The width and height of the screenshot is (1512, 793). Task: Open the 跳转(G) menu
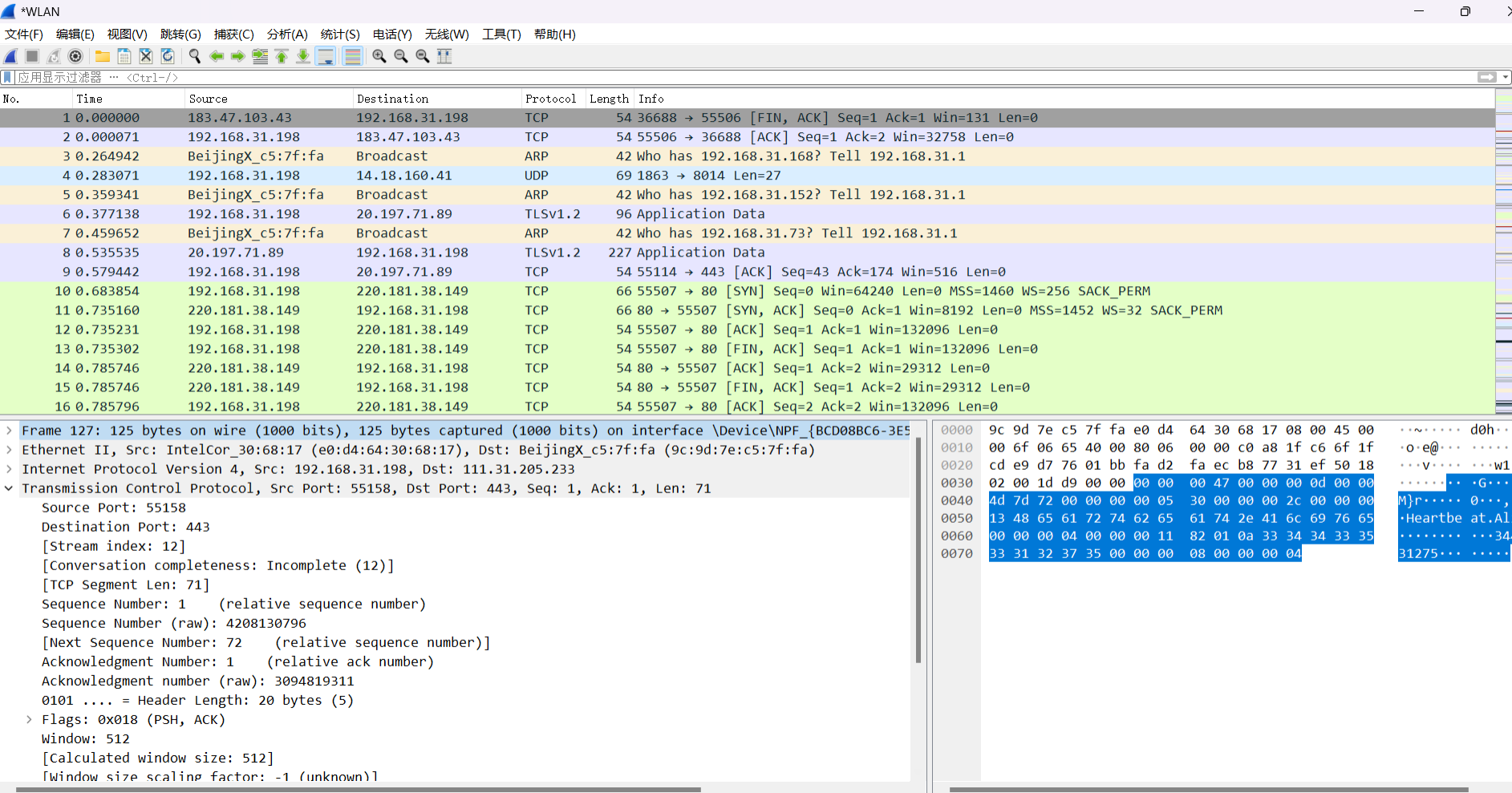[x=180, y=34]
